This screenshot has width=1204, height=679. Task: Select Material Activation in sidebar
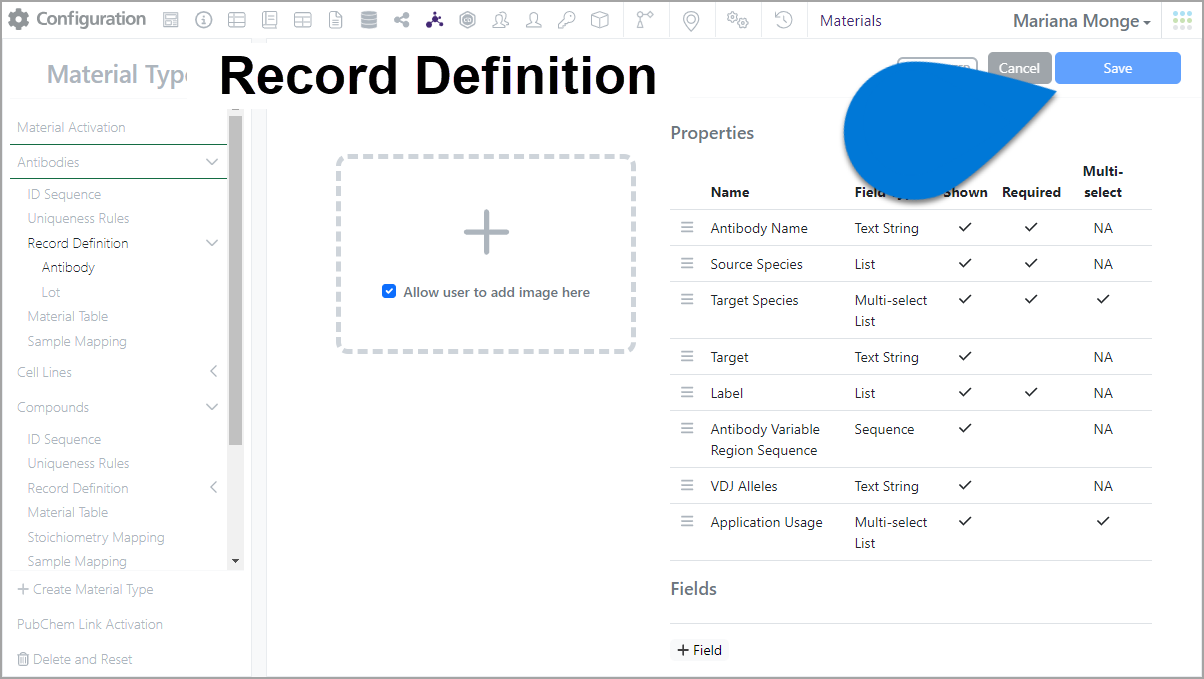point(71,127)
